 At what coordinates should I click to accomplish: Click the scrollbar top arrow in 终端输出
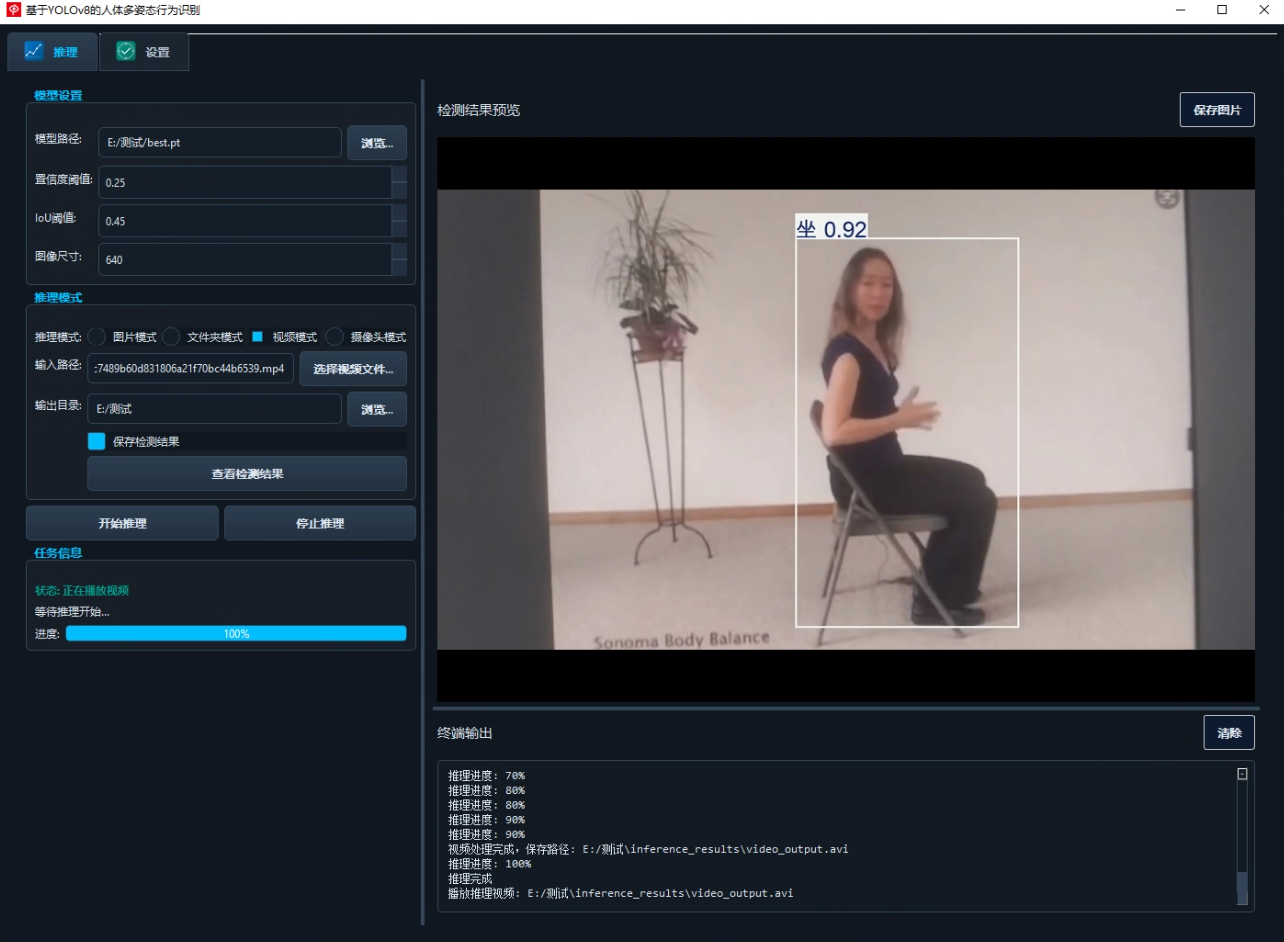[1242, 773]
